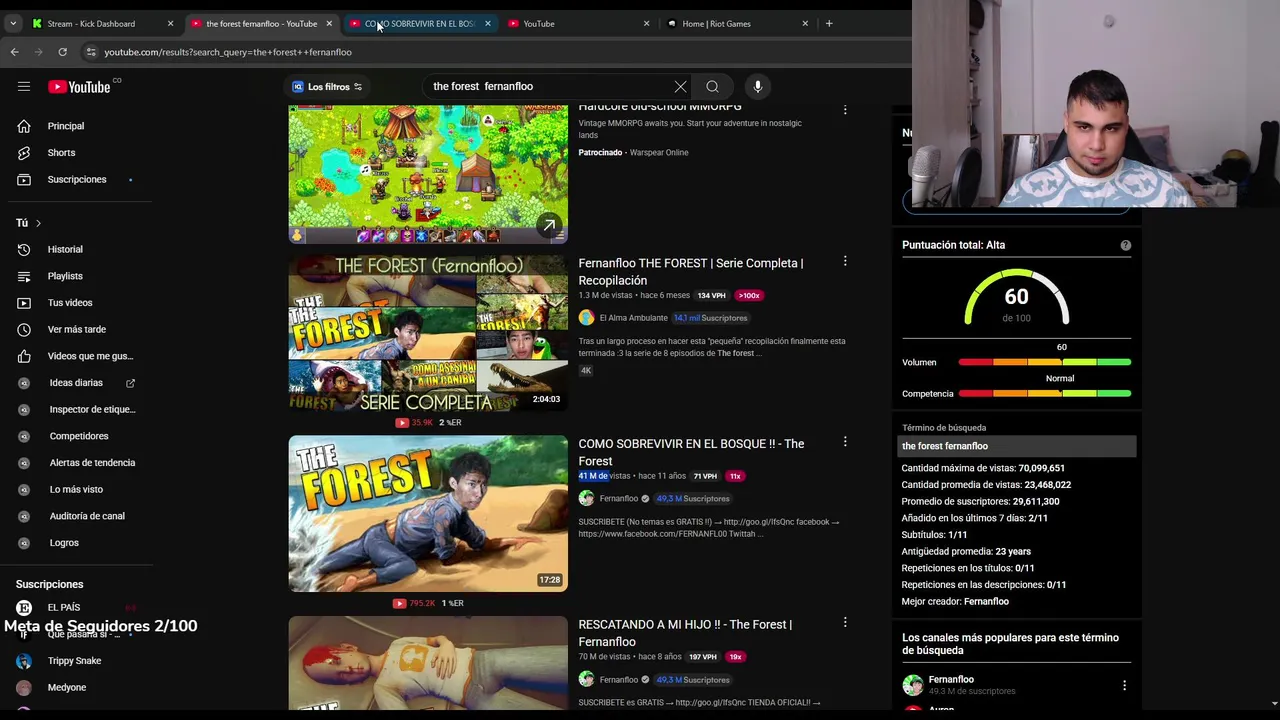Close the Kick Dashboard tab
The width and height of the screenshot is (1280, 720).
(x=170, y=23)
